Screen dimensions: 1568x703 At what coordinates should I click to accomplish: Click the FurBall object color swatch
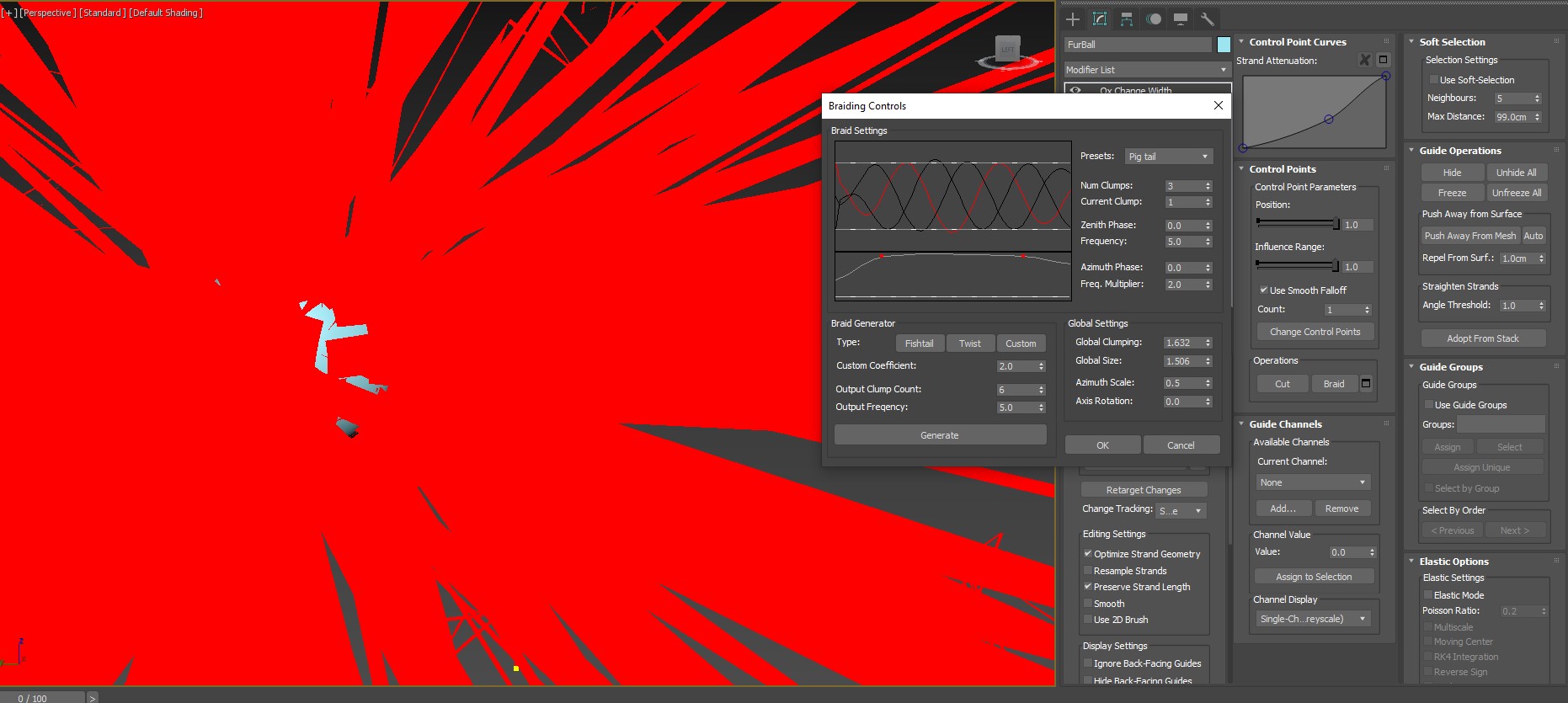pos(1224,45)
